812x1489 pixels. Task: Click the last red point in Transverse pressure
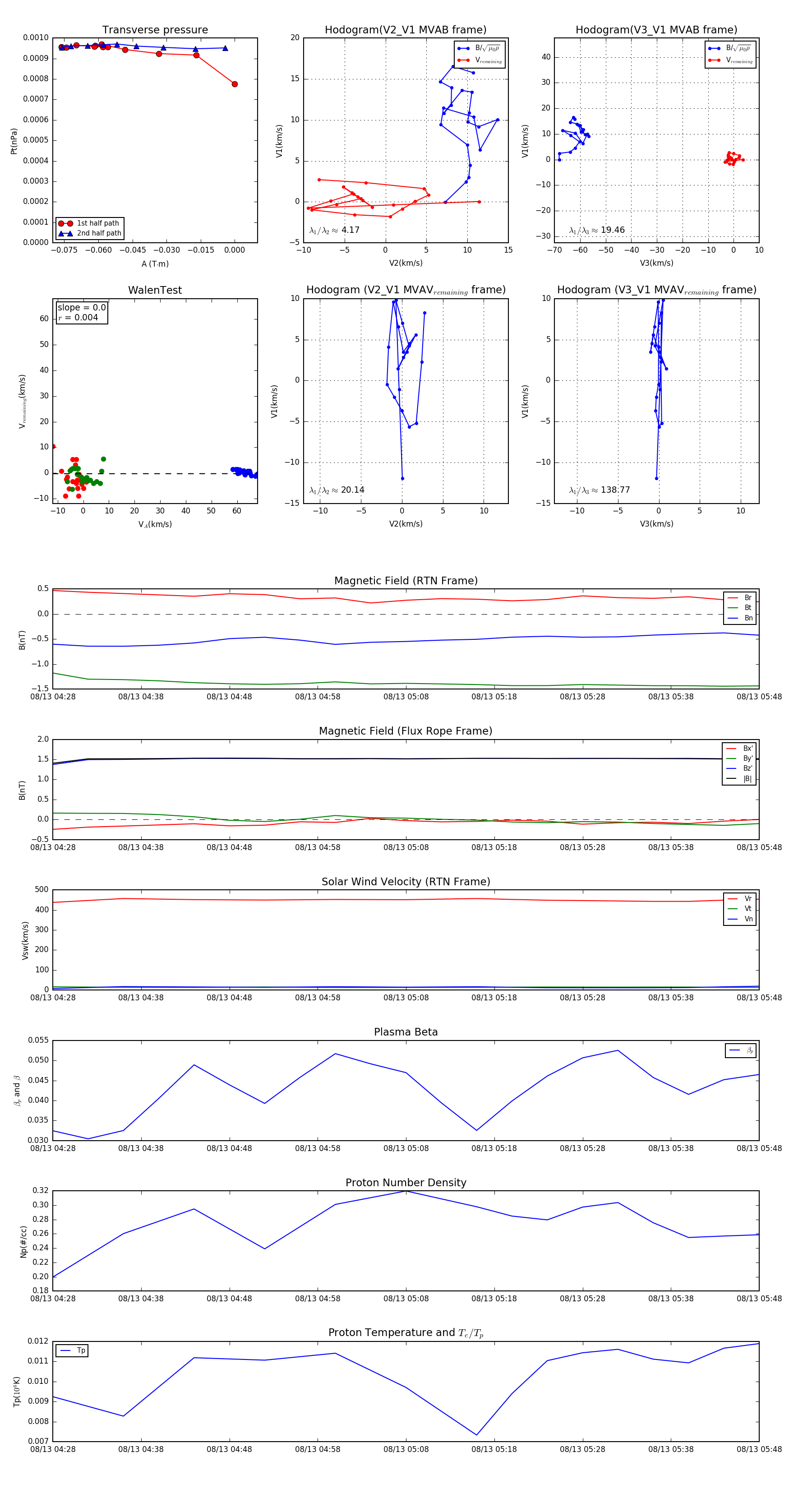click(x=235, y=84)
